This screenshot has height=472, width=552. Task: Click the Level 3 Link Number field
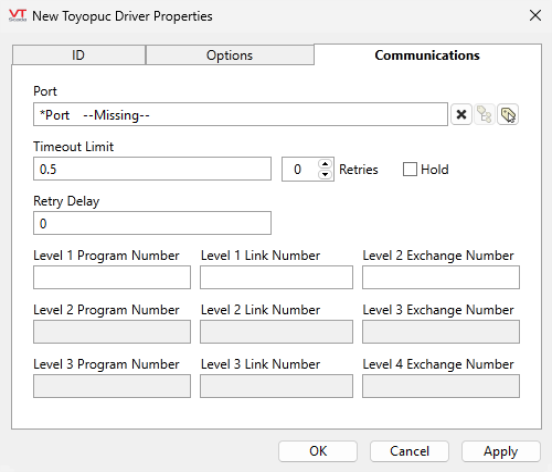coord(276,386)
